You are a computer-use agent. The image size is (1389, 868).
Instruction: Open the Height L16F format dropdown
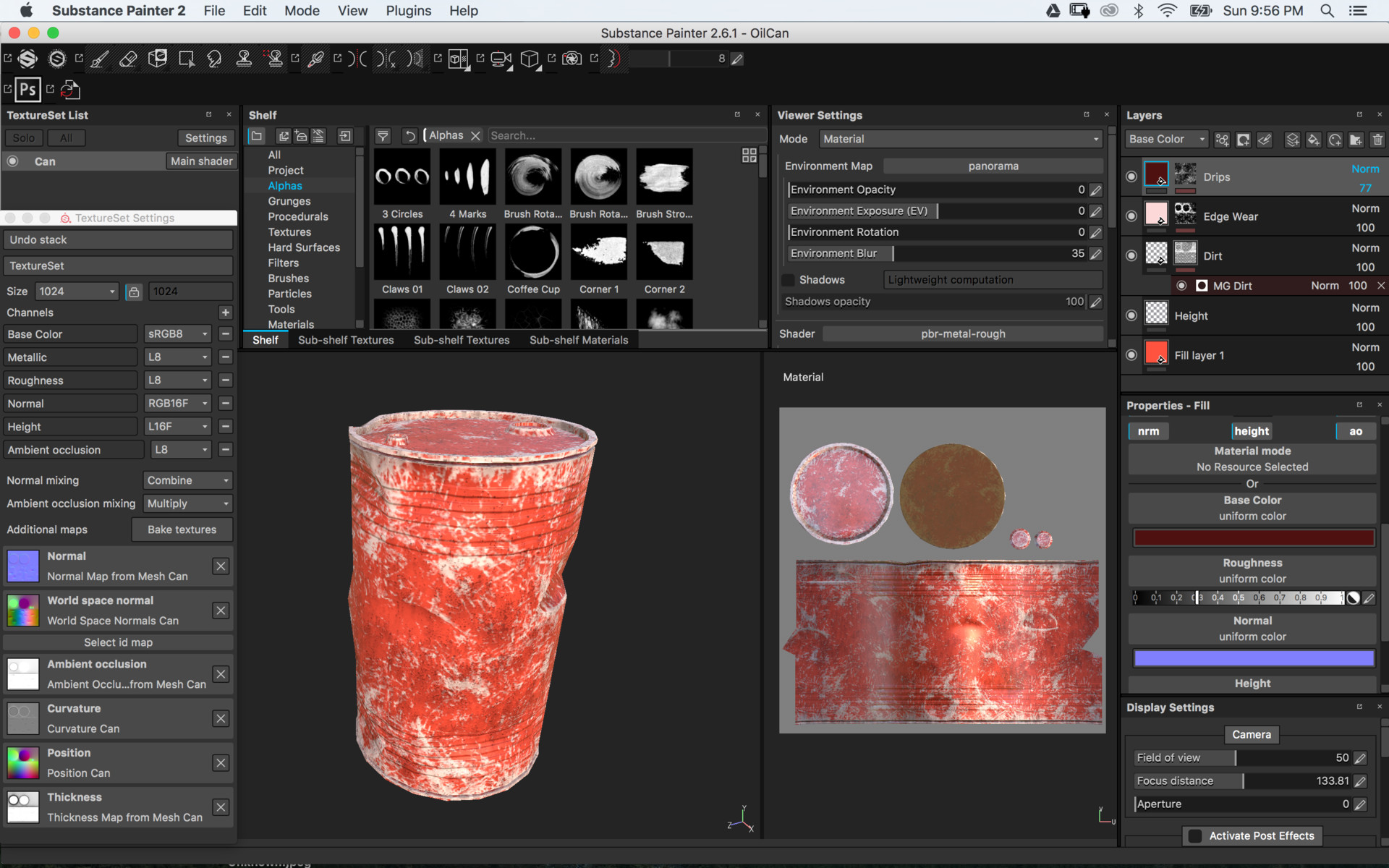tap(178, 427)
